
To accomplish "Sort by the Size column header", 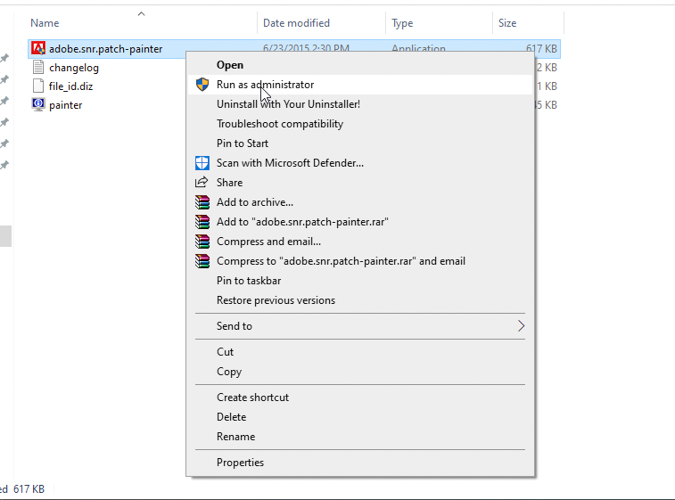I will click(x=507, y=23).
